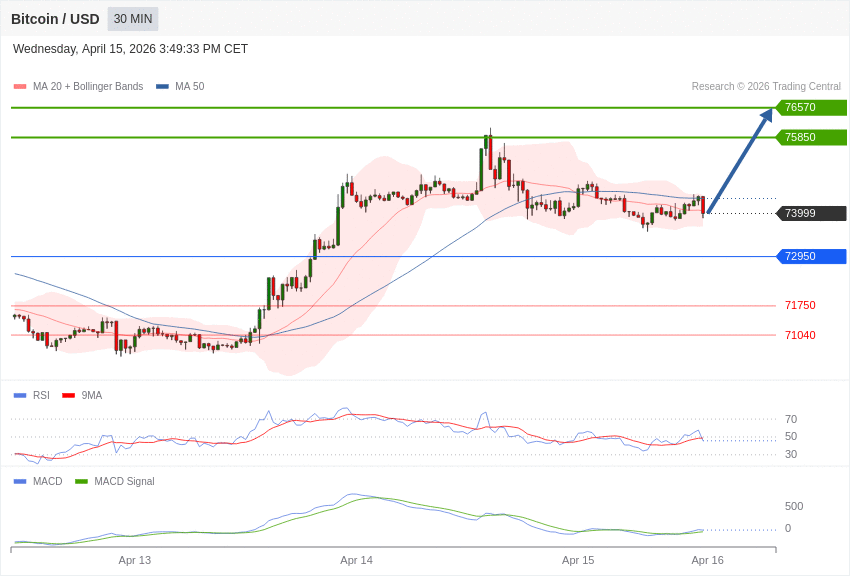850x576 pixels.
Task: Toggle the MA 50 legend entry
Action: (x=180, y=87)
